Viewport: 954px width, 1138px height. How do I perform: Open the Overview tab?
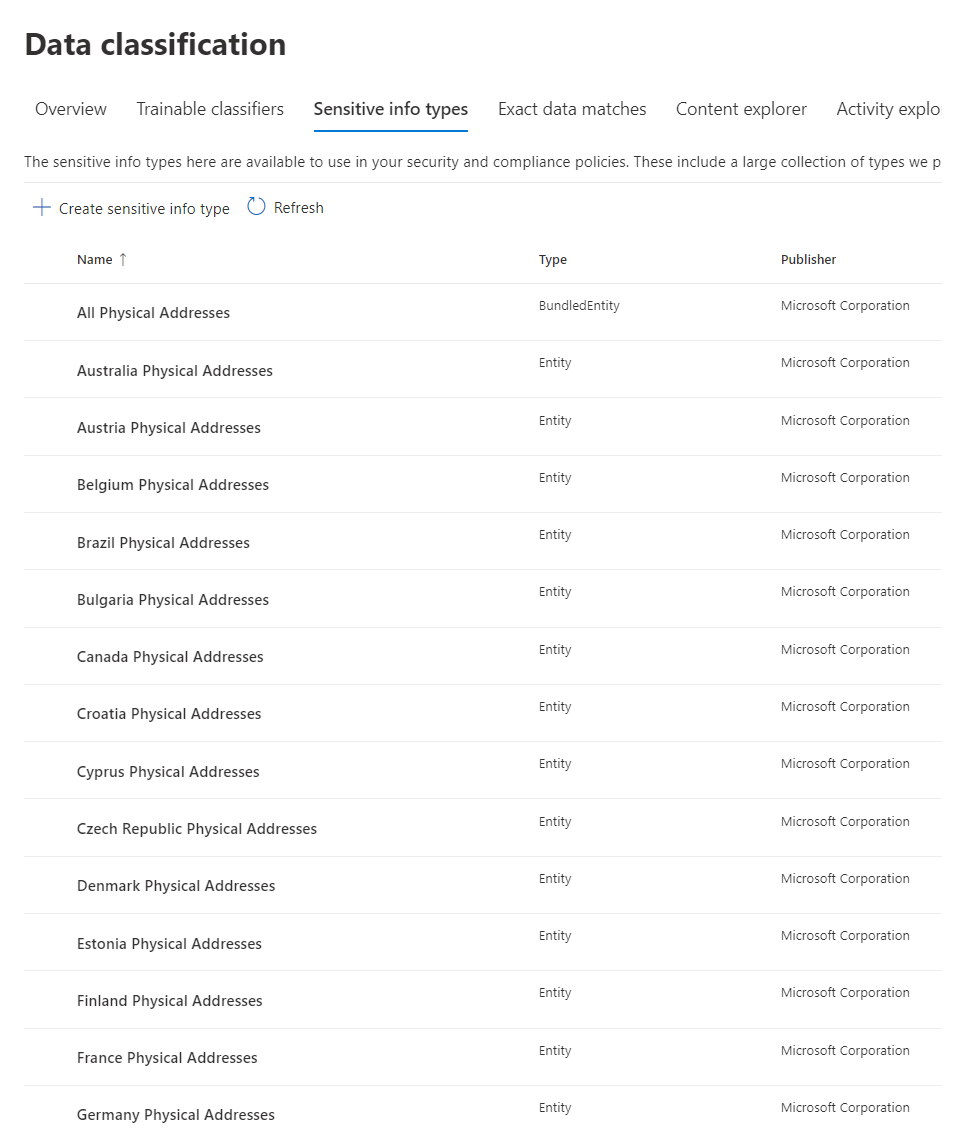tap(71, 109)
